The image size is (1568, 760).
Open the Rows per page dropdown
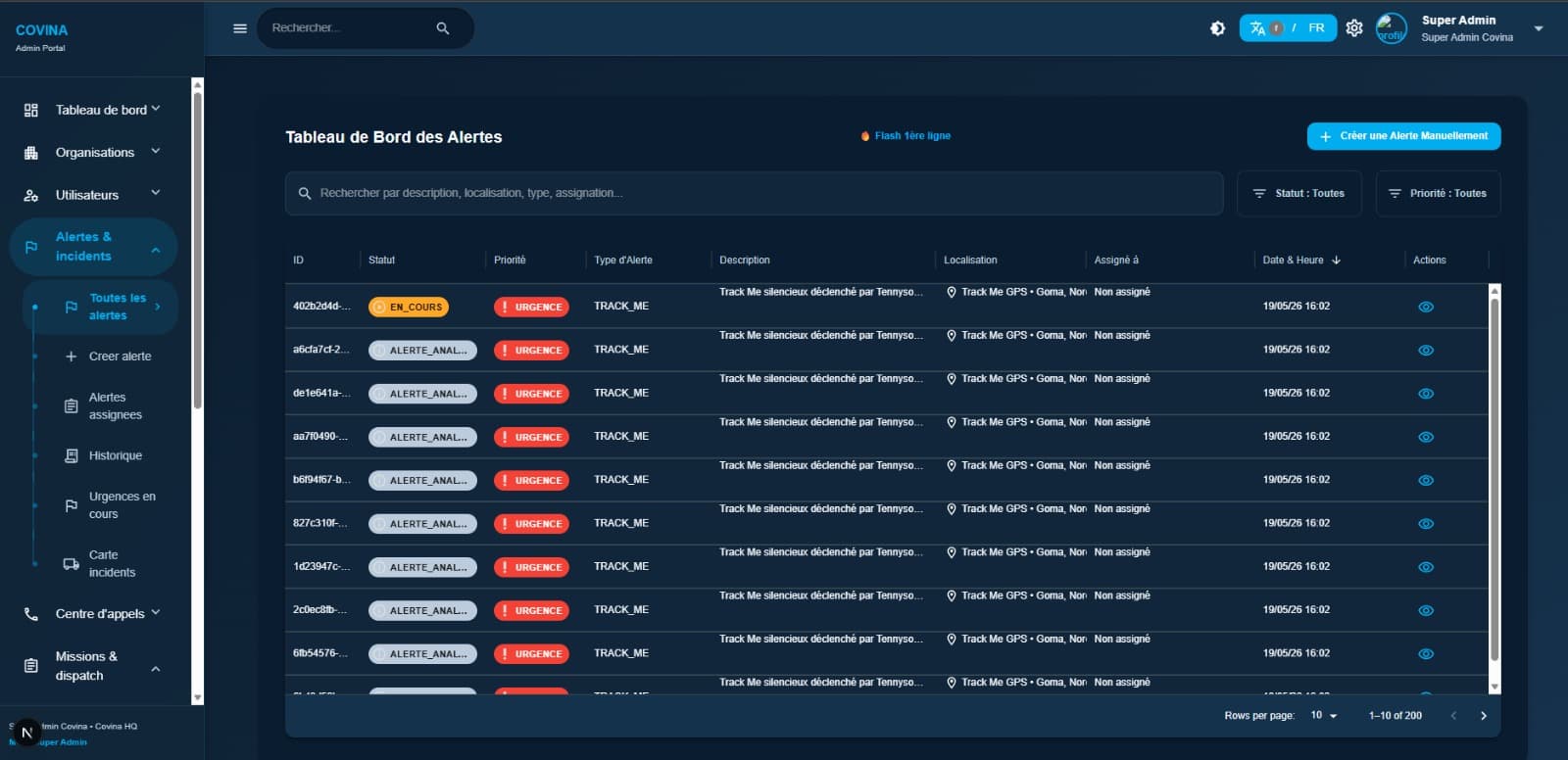click(1324, 716)
